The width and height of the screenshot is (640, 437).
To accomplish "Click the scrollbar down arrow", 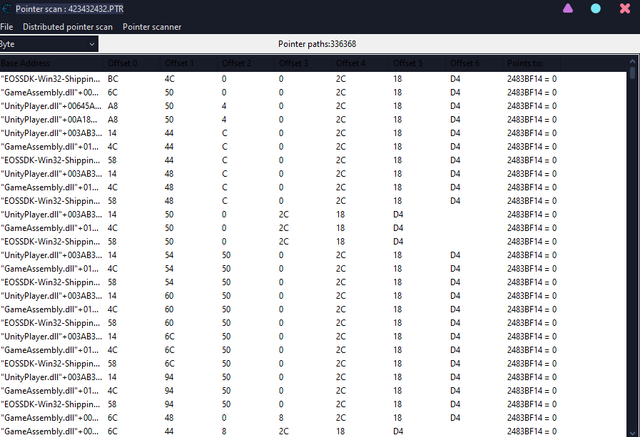I will (633, 433).
